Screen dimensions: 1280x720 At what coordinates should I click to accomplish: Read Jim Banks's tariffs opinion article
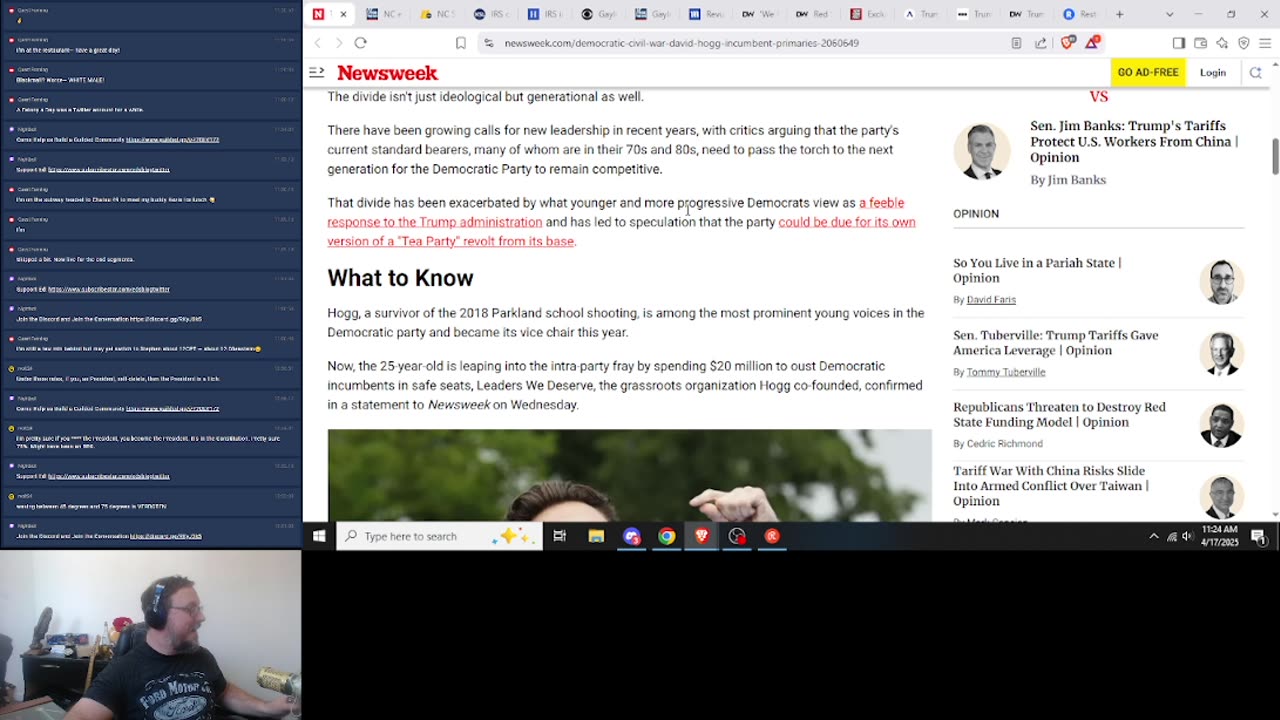[x=1134, y=142]
